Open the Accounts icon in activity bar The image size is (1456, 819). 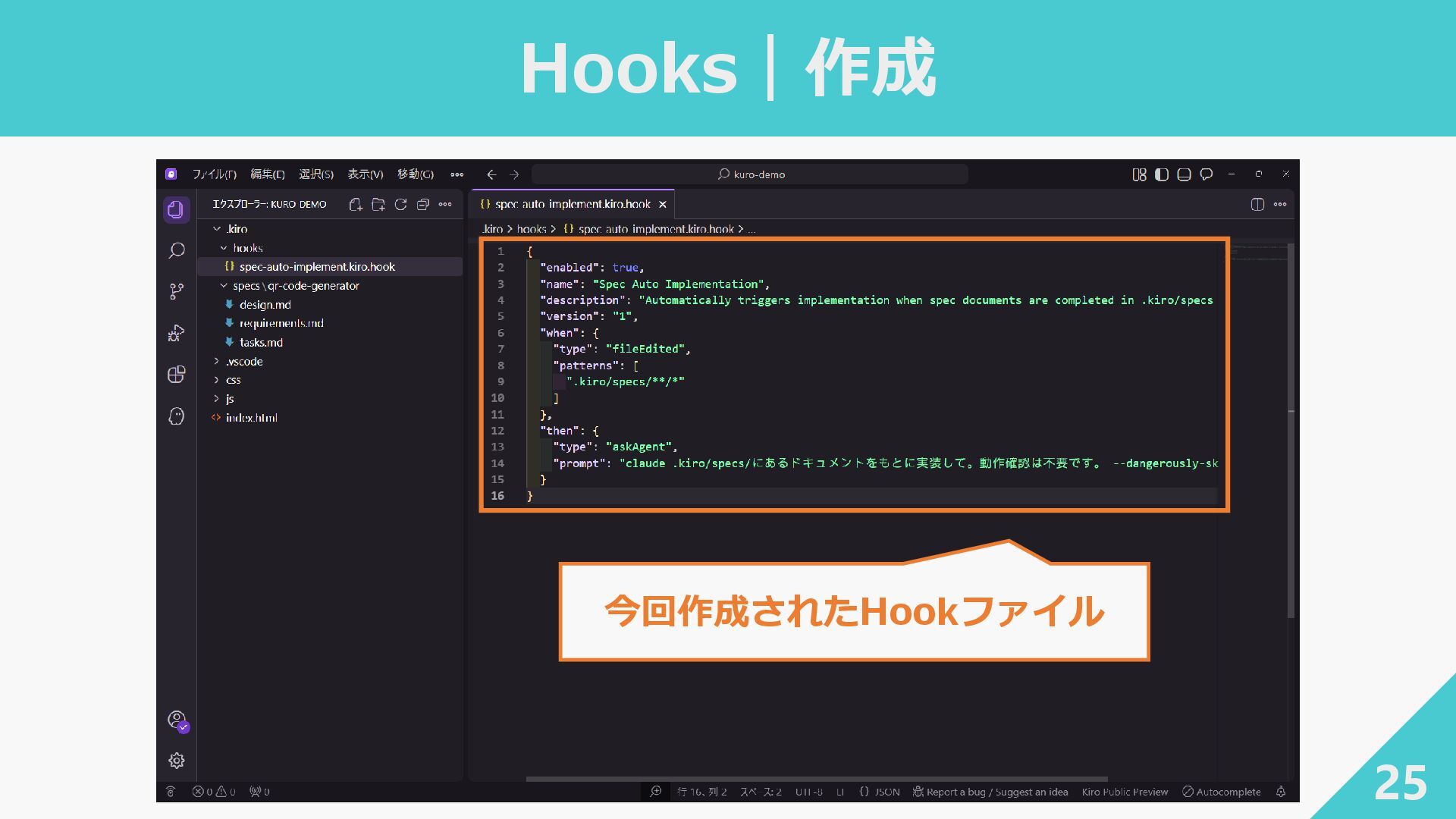pyautogui.click(x=177, y=720)
